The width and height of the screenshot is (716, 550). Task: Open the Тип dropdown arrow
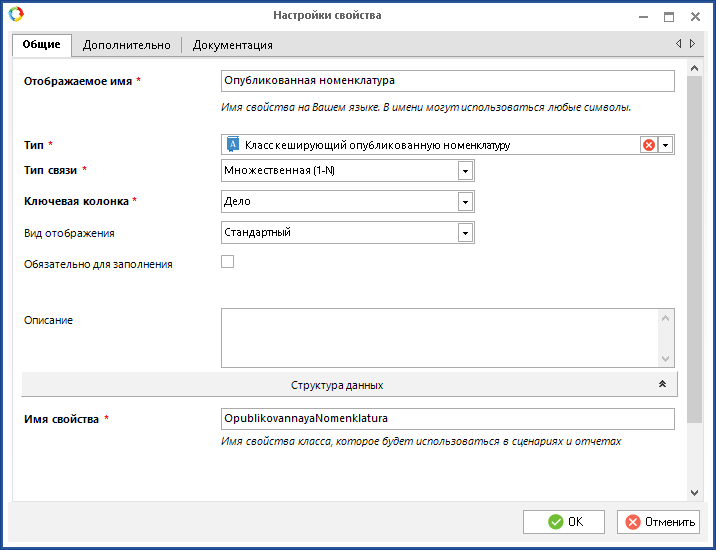tap(666, 145)
